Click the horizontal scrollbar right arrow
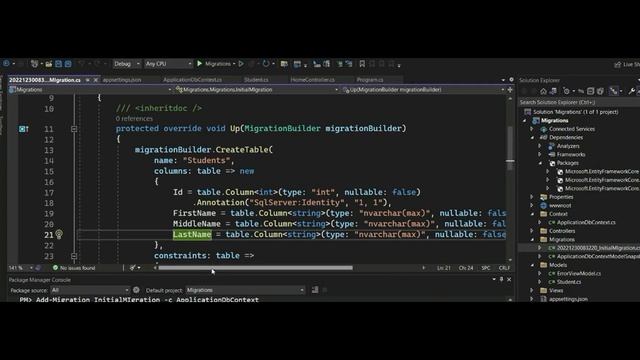Image resolution: width=640 pixels, height=360 pixels. point(423,268)
